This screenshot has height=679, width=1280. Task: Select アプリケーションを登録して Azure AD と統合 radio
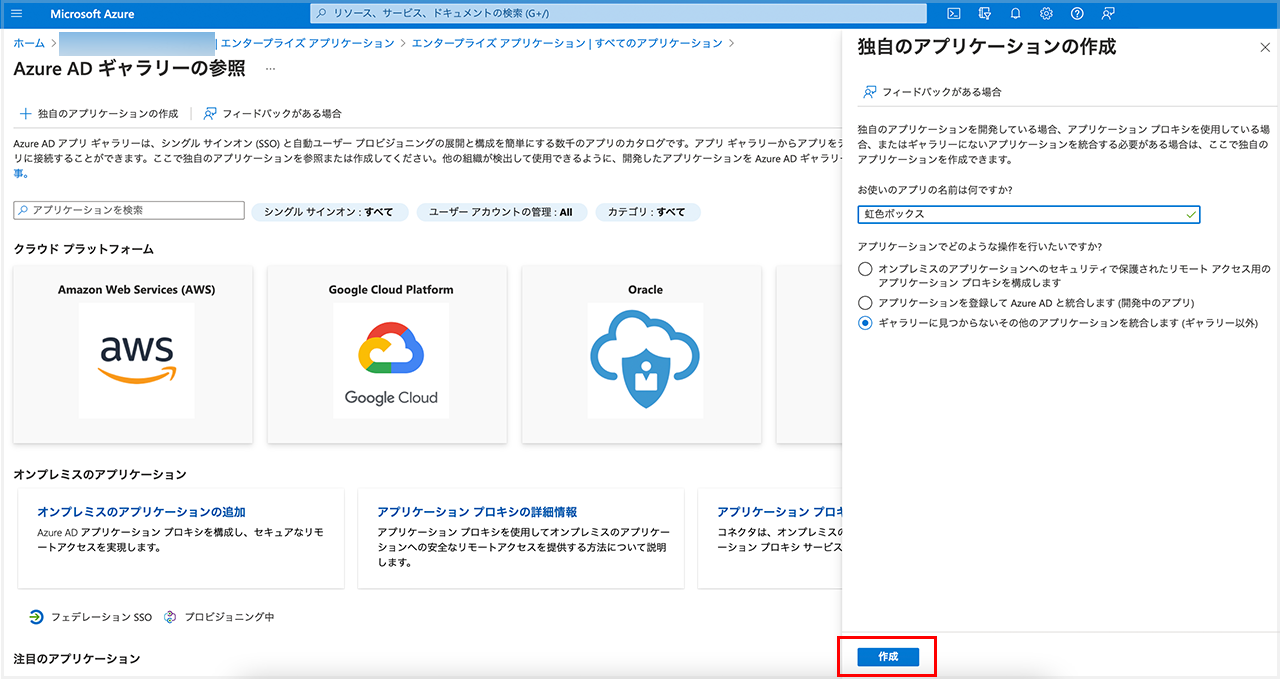[x=865, y=302]
